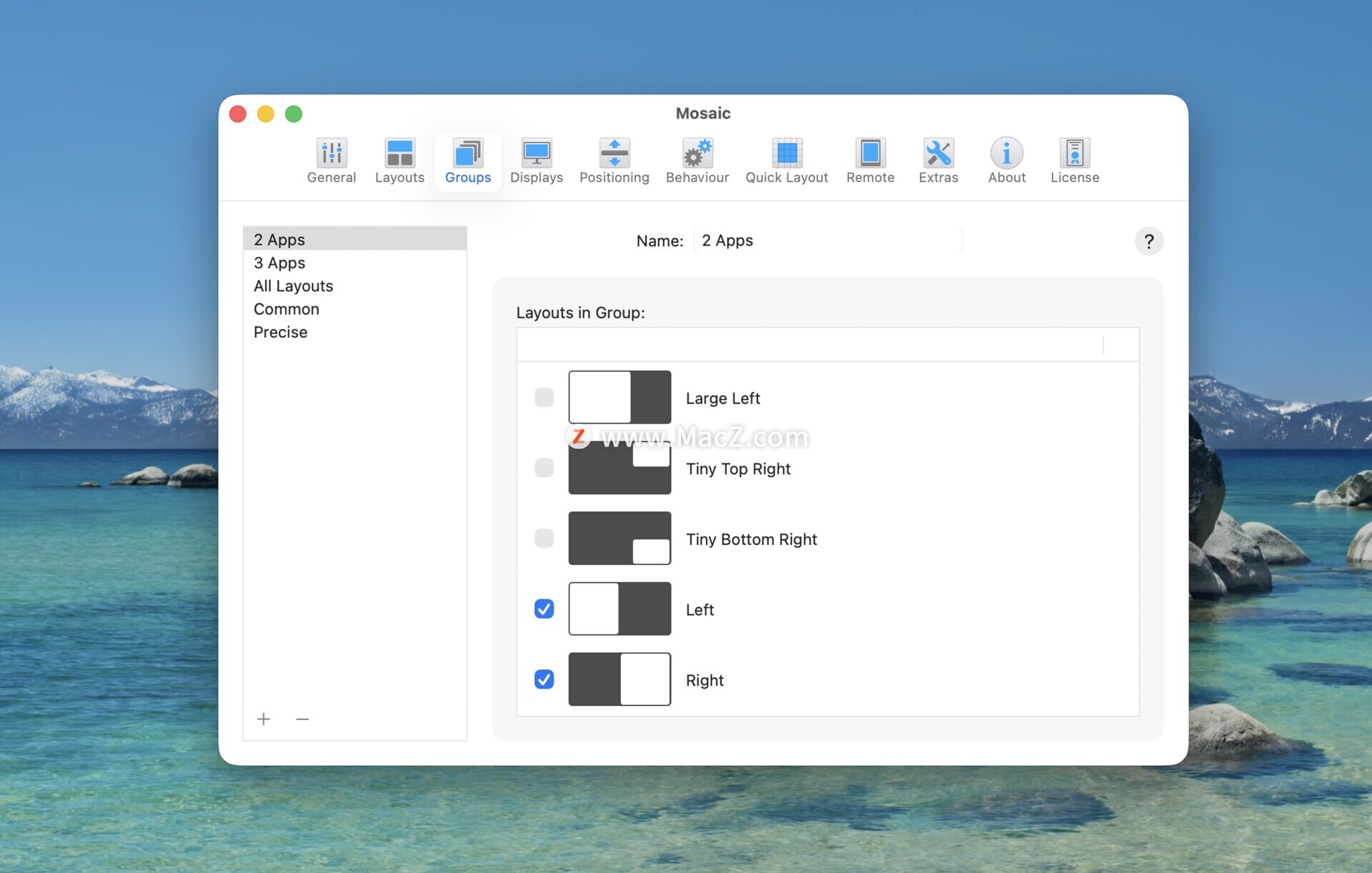The height and width of the screenshot is (873, 1372).
Task: Select the 3 Apps group
Action: click(279, 263)
